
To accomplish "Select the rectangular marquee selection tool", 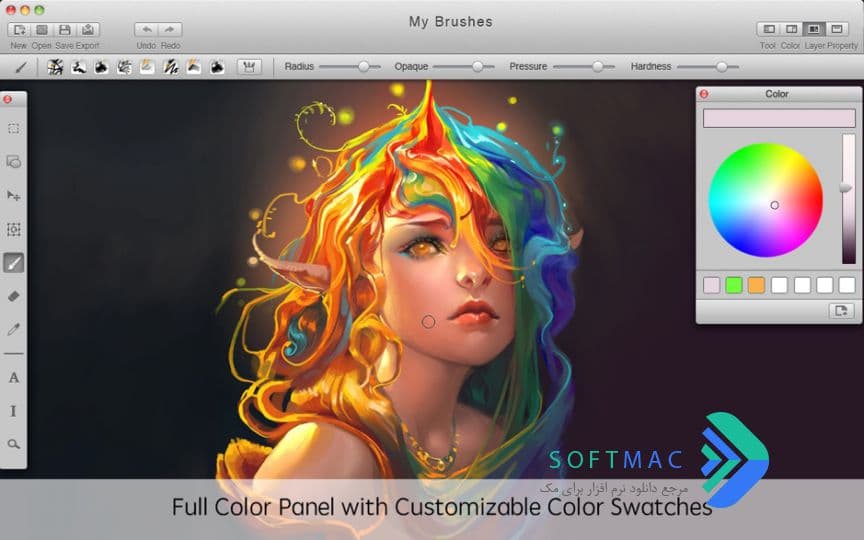I will pyautogui.click(x=14, y=128).
